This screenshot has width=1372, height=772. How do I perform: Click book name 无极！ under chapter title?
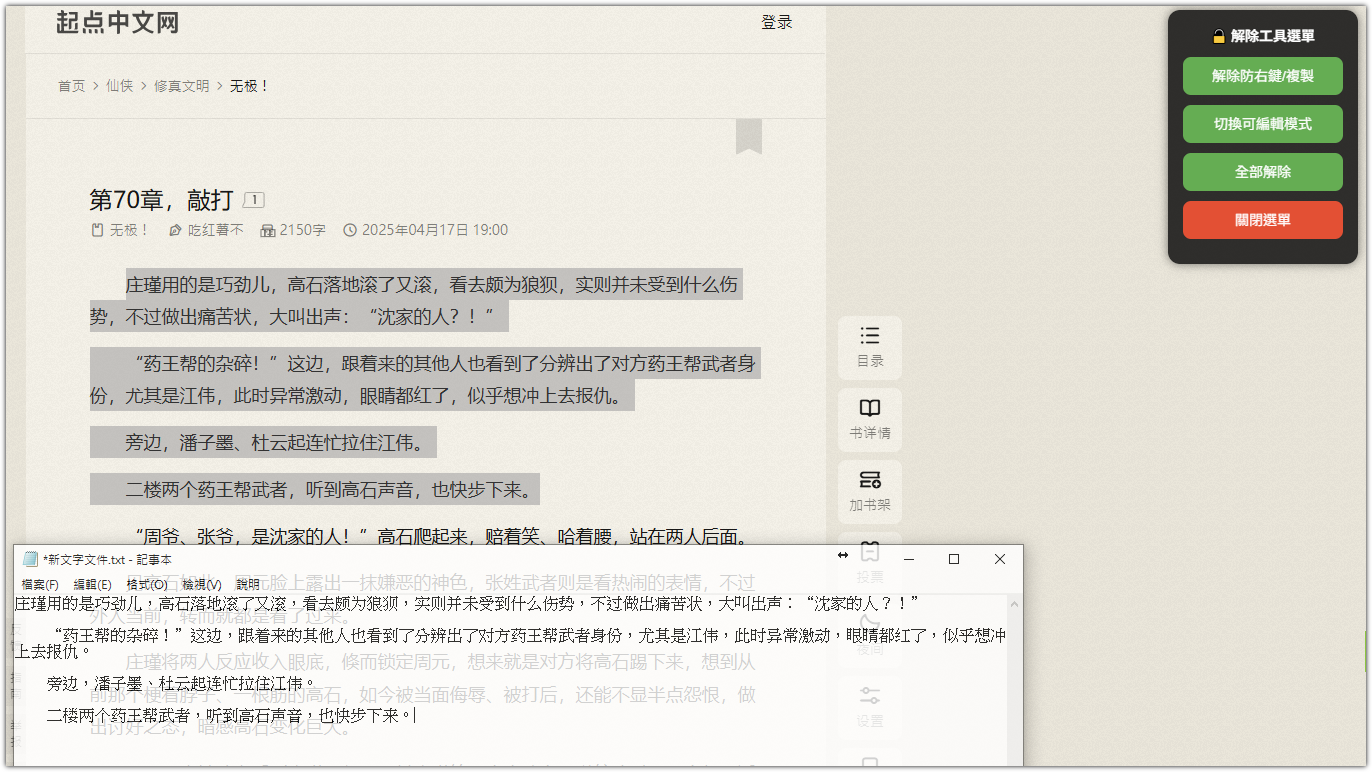120,230
